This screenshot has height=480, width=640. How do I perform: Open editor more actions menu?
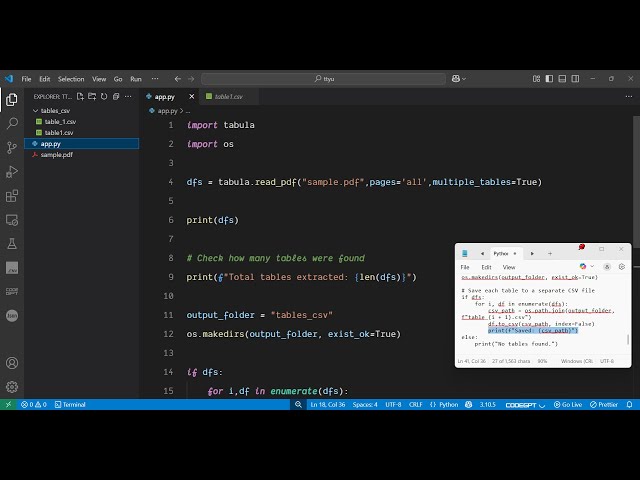pos(629,97)
